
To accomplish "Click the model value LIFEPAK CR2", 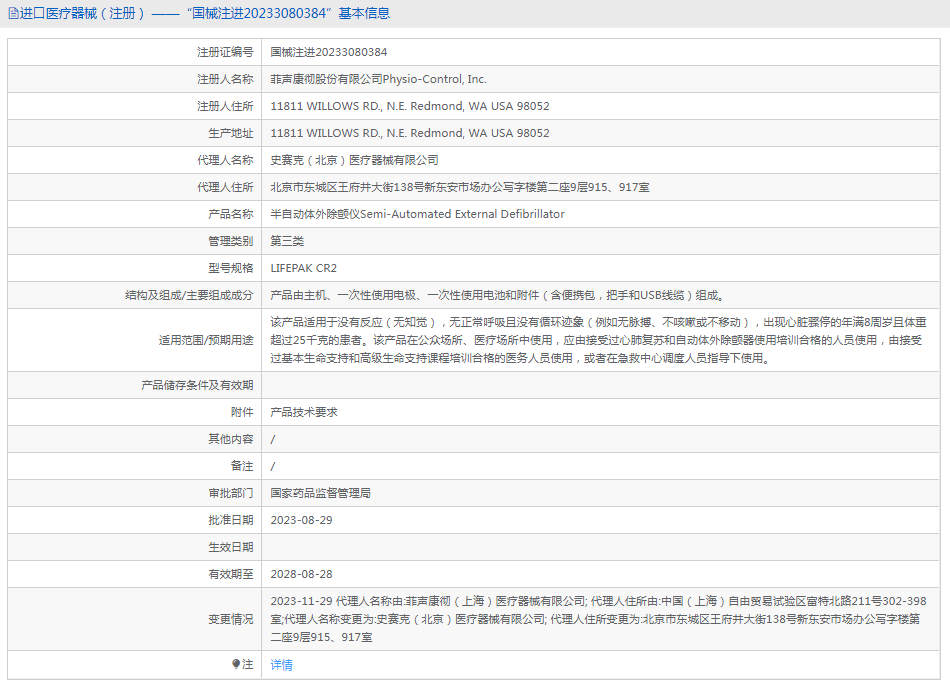I will point(304,268).
